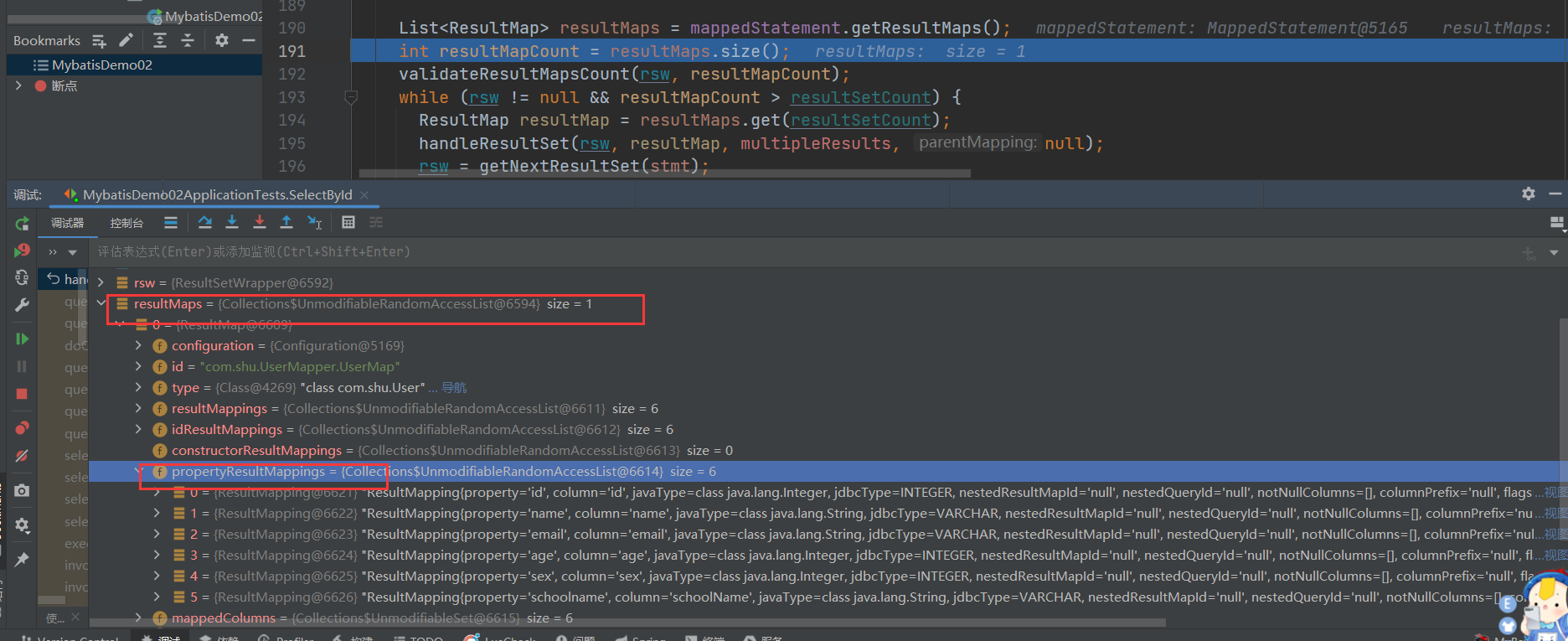
Task: Open debug tool window settings gear
Action: coord(1529,194)
